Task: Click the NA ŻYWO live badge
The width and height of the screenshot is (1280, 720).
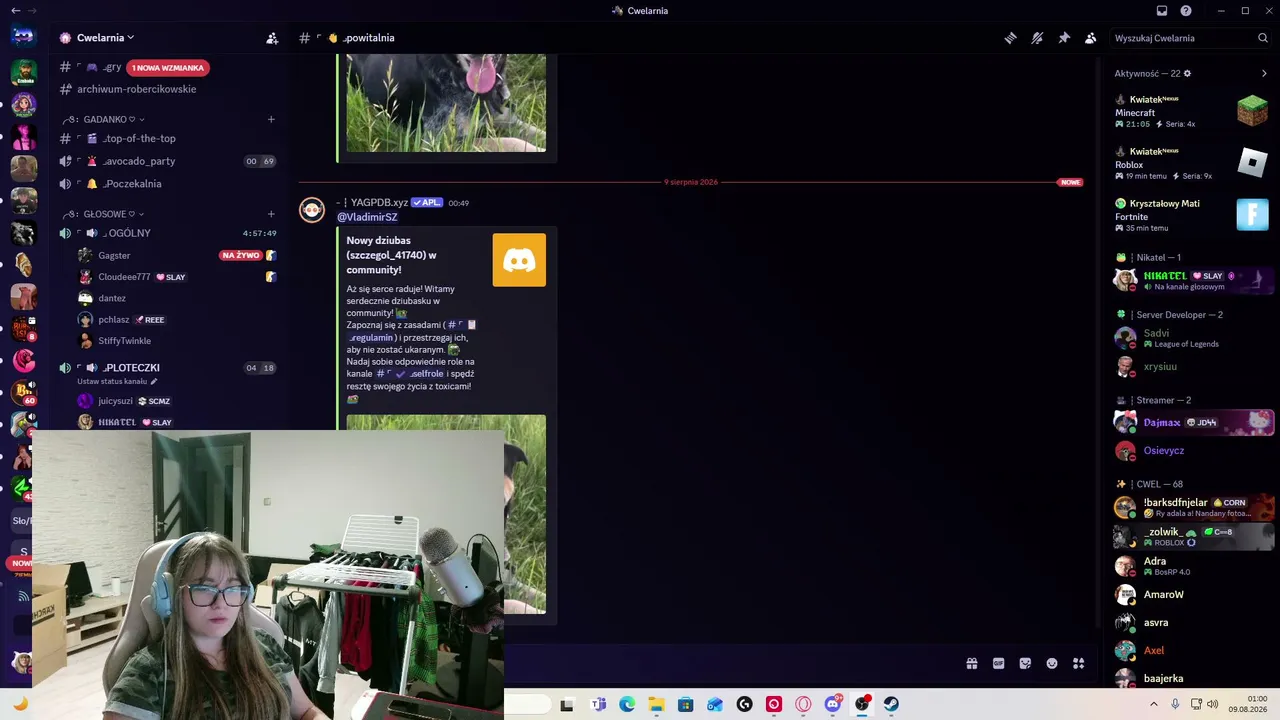Action: (241, 255)
